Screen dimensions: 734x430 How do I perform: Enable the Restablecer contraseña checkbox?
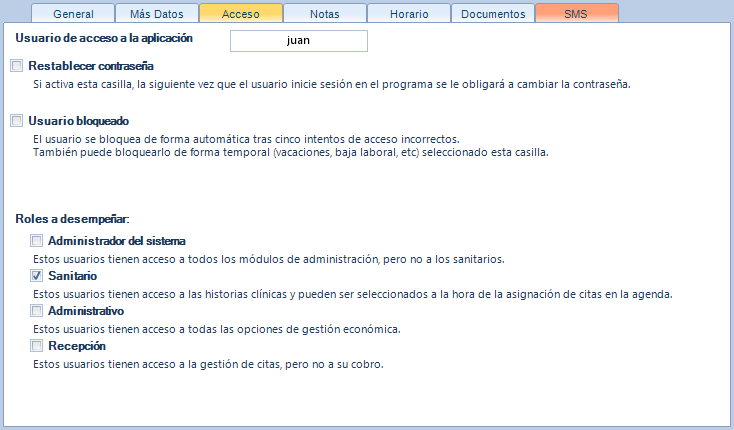pyautogui.click(x=16, y=66)
